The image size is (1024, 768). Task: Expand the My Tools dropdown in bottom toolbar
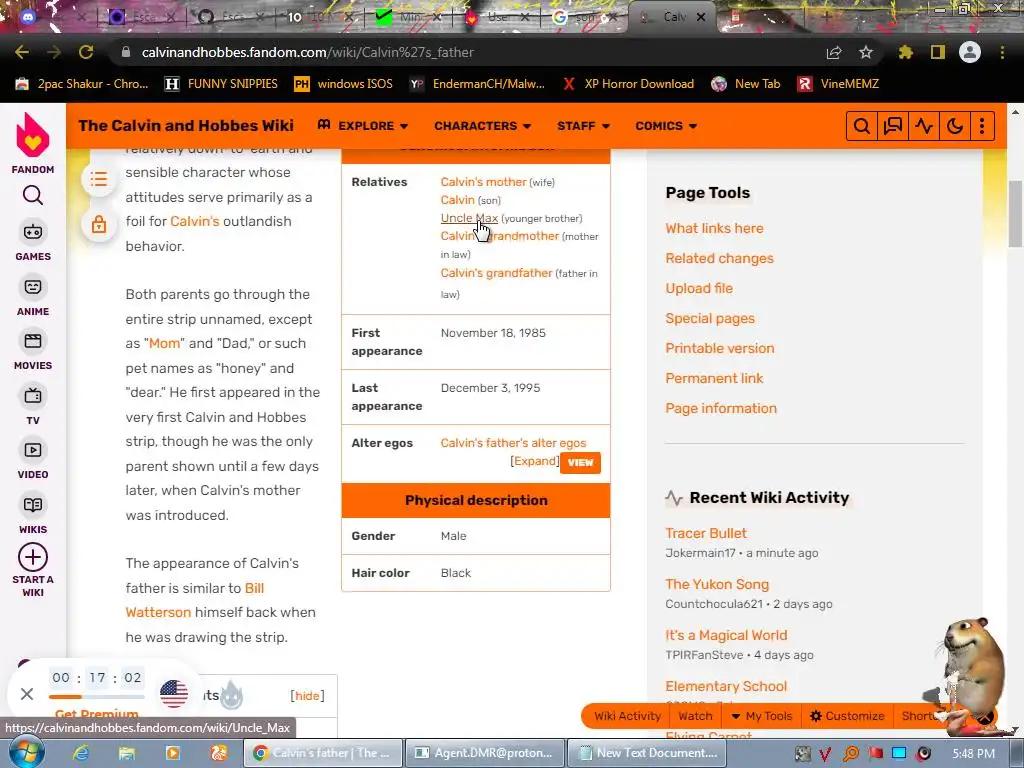pos(761,716)
